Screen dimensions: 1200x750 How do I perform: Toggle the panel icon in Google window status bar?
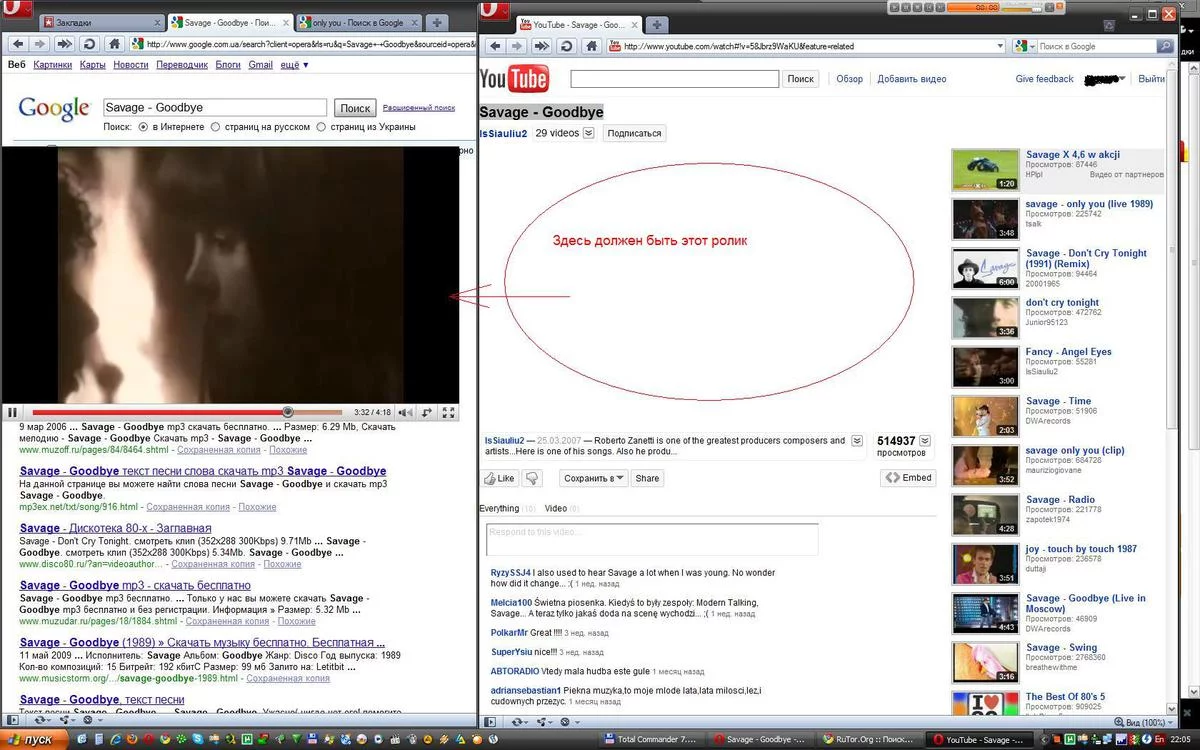click(15, 720)
